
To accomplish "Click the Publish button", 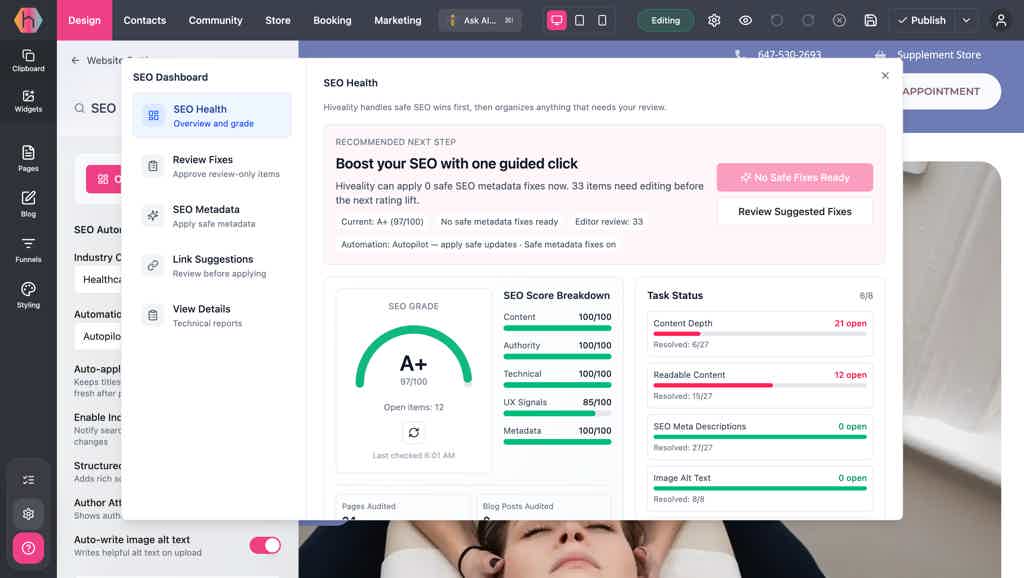I will click(x=921, y=20).
